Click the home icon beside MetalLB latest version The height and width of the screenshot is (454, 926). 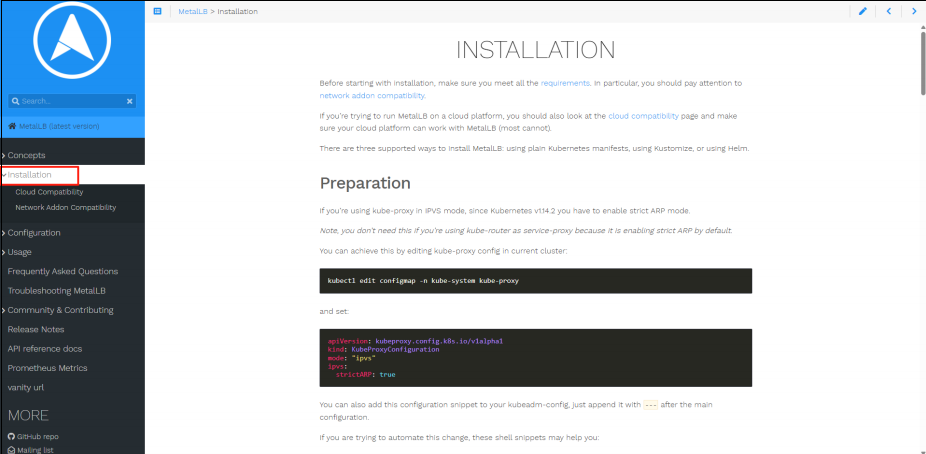point(12,126)
